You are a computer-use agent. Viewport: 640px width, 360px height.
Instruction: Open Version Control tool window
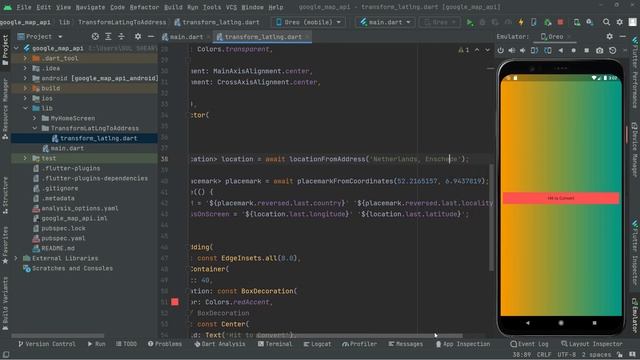click(x=47, y=344)
